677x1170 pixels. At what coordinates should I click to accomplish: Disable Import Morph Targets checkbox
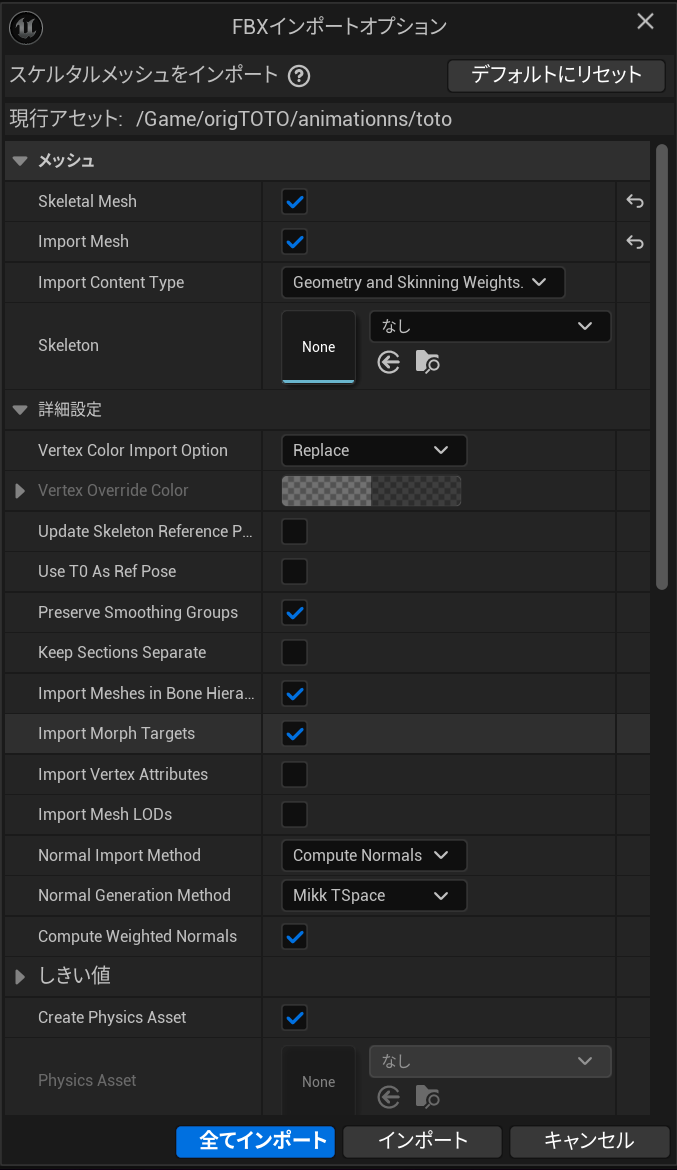pyautogui.click(x=295, y=734)
